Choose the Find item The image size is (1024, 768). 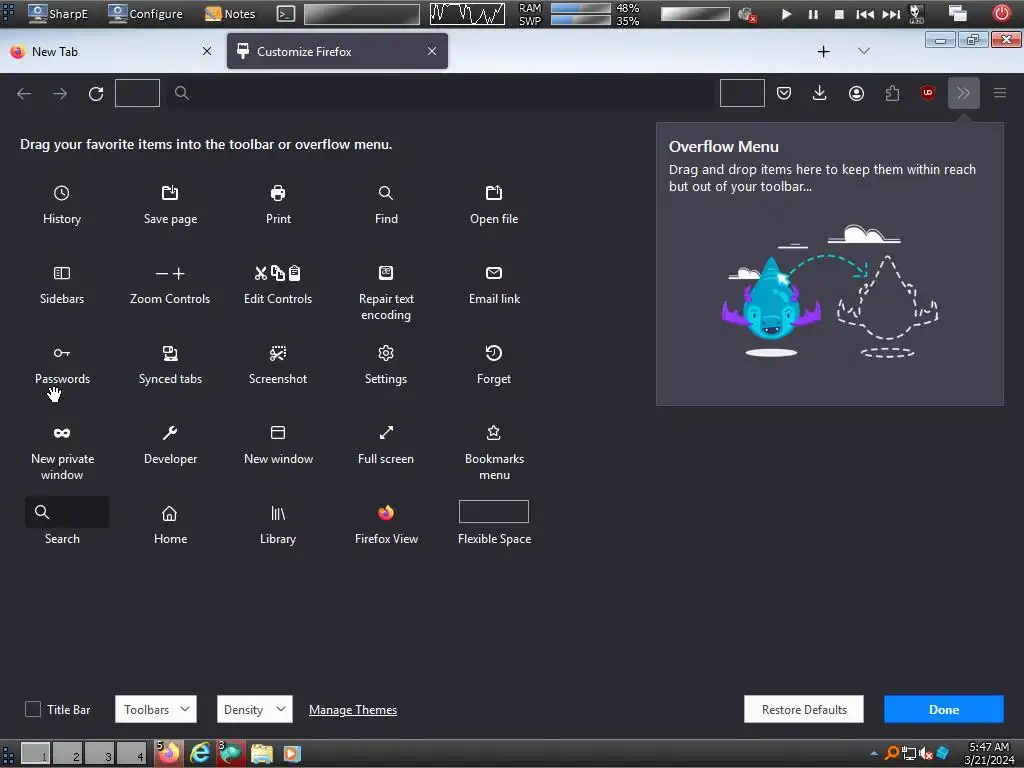(x=386, y=204)
